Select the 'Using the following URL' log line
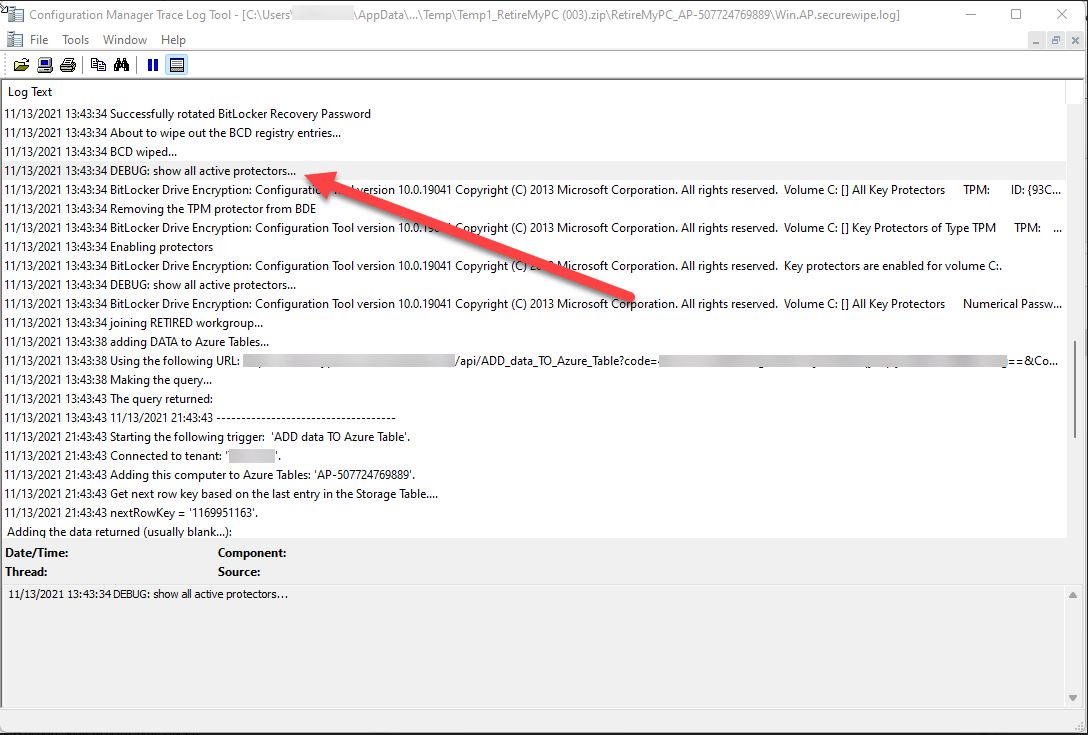The width and height of the screenshot is (1088, 735). pos(534,361)
